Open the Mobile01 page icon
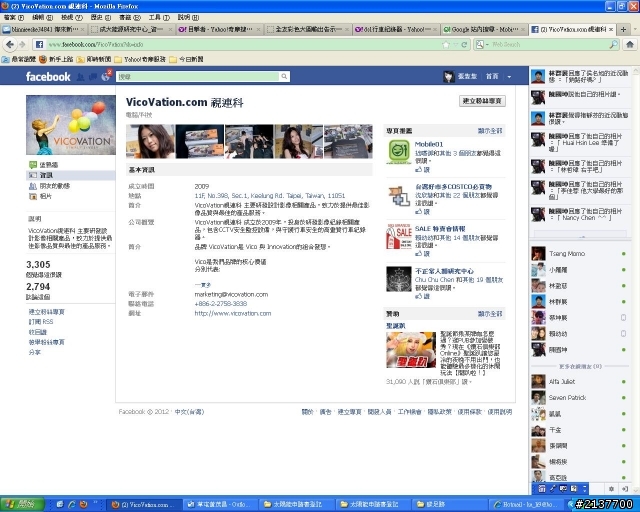 tap(398, 151)
